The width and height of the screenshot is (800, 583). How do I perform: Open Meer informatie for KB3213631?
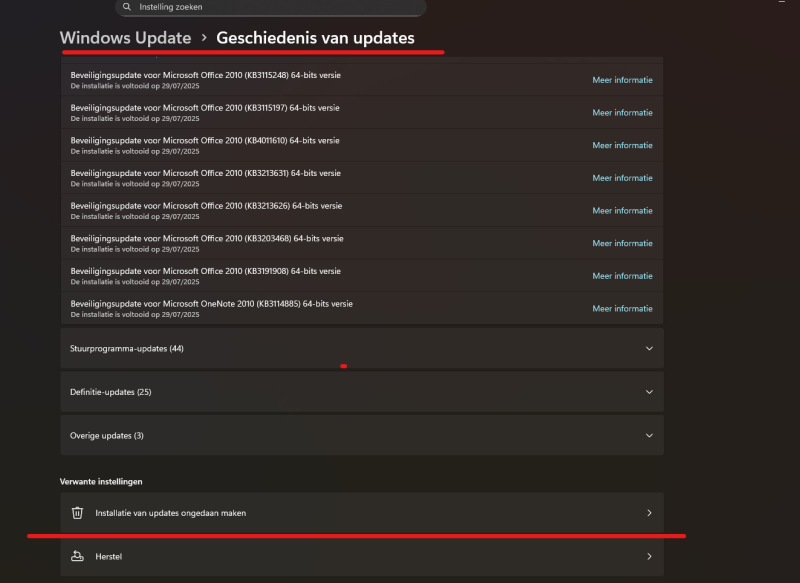click(x=622, y=178)
